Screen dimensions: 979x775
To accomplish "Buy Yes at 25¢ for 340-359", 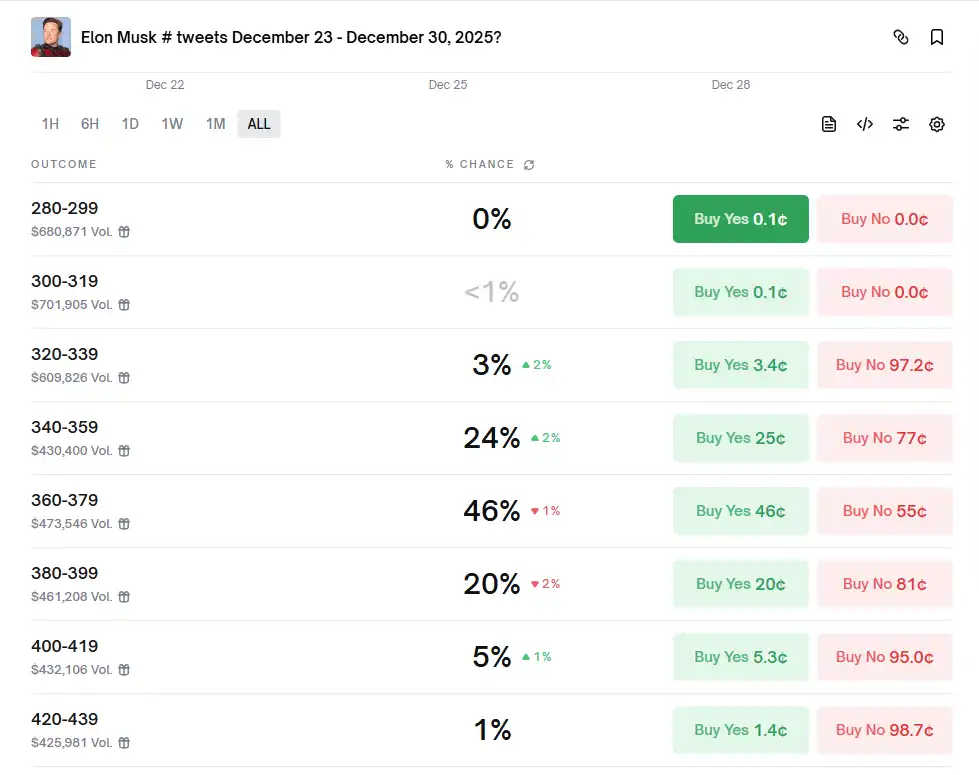I will pos(740,438).
